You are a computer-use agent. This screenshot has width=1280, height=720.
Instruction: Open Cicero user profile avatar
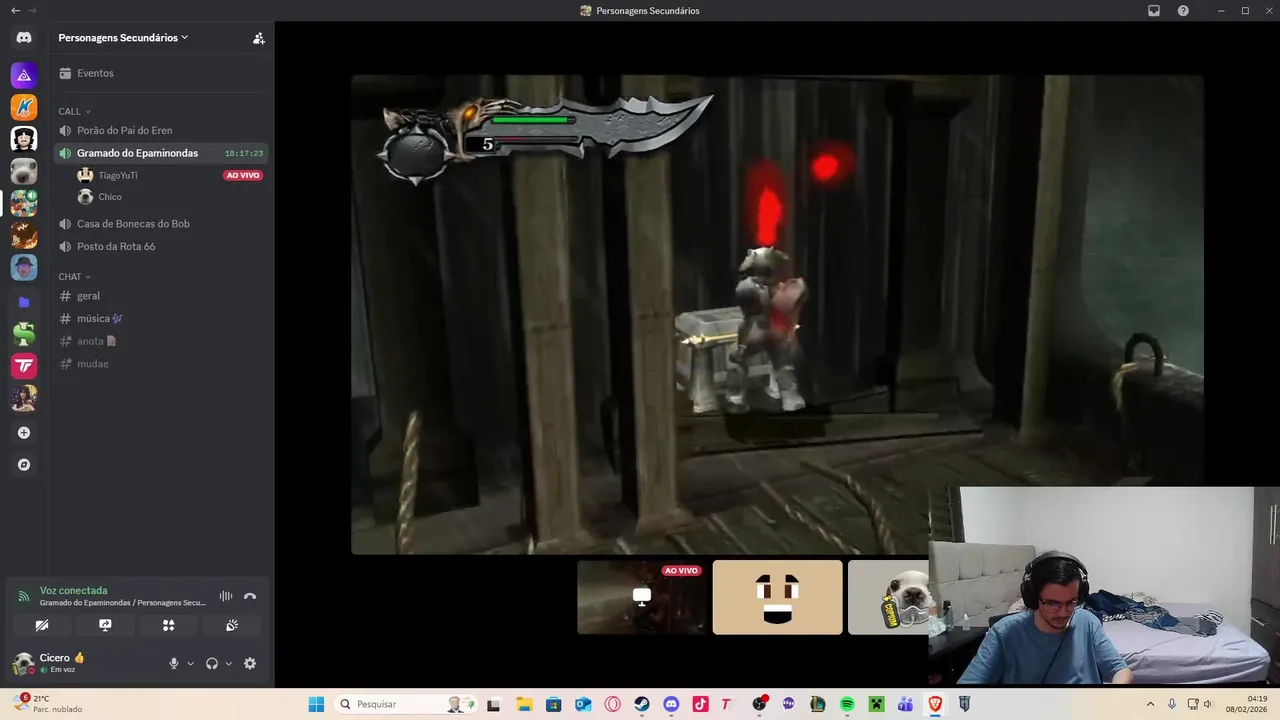24,663
